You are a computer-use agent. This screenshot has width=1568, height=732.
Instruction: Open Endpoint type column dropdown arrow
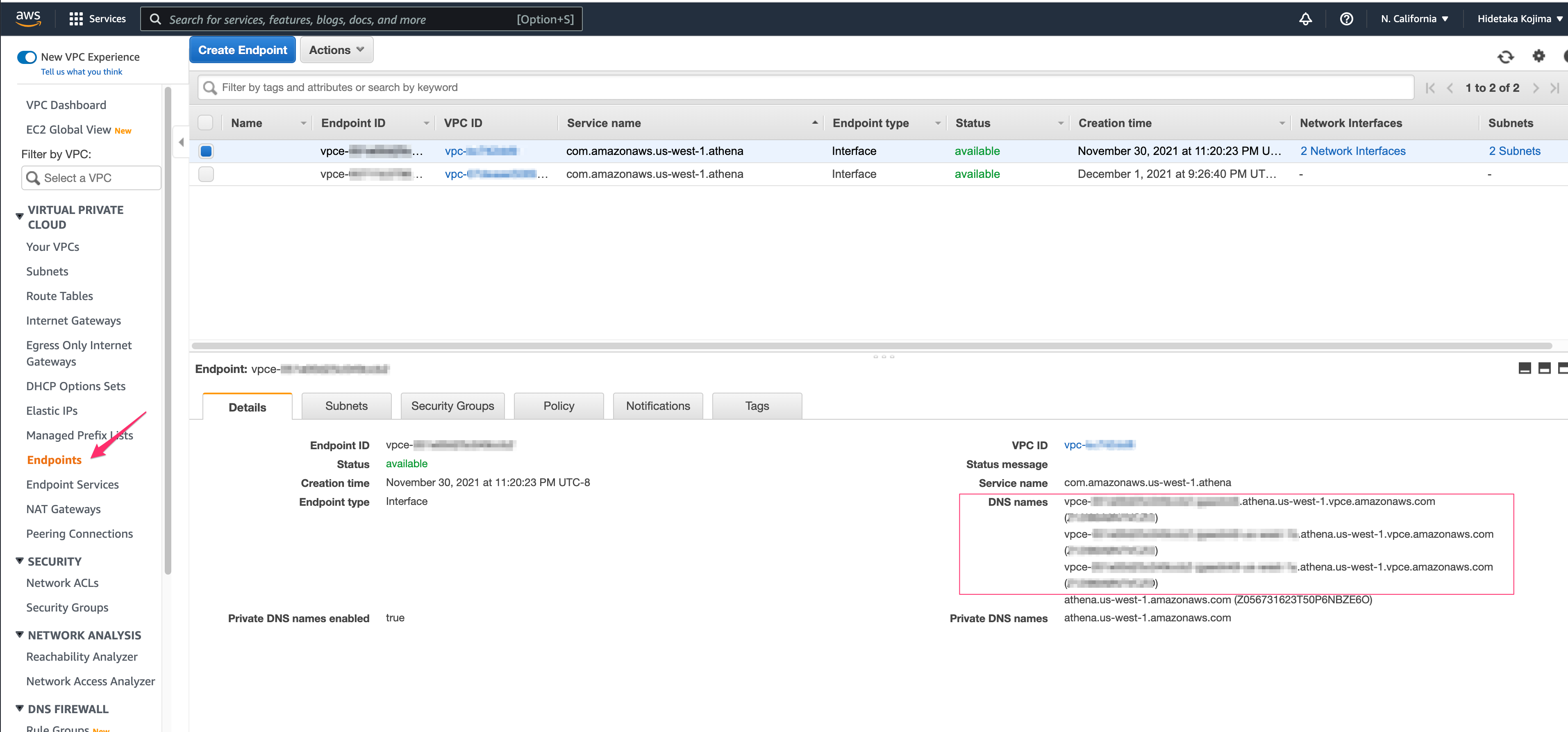(937, 123)
